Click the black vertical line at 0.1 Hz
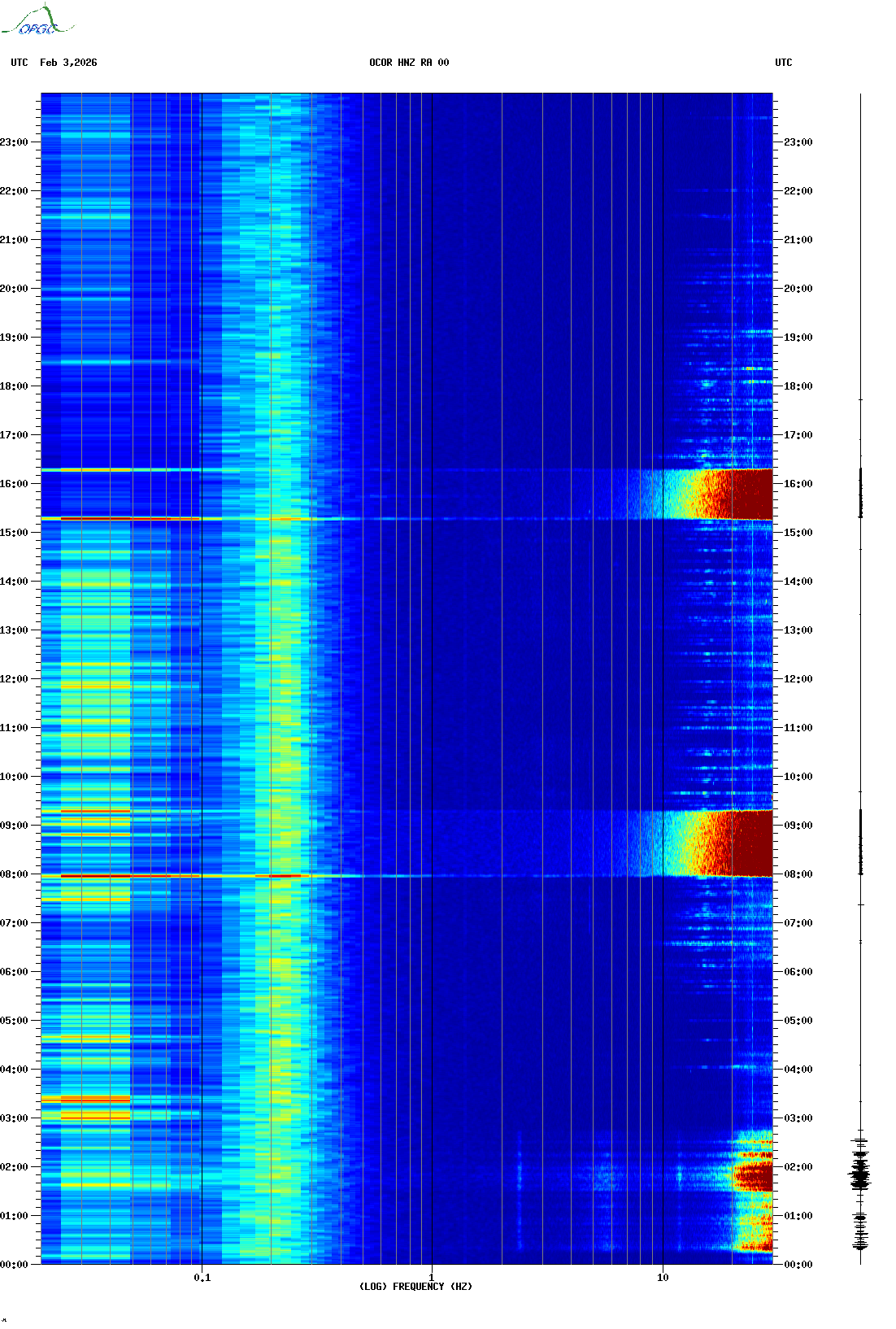Screen dimensions: 896x1329 [202, 678]
